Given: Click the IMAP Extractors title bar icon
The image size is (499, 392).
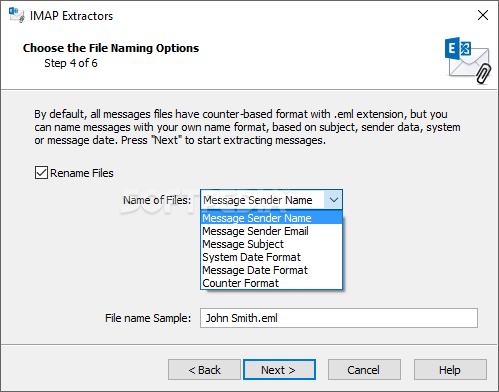Looking at the screenshot, I should [x=17, y=15].
